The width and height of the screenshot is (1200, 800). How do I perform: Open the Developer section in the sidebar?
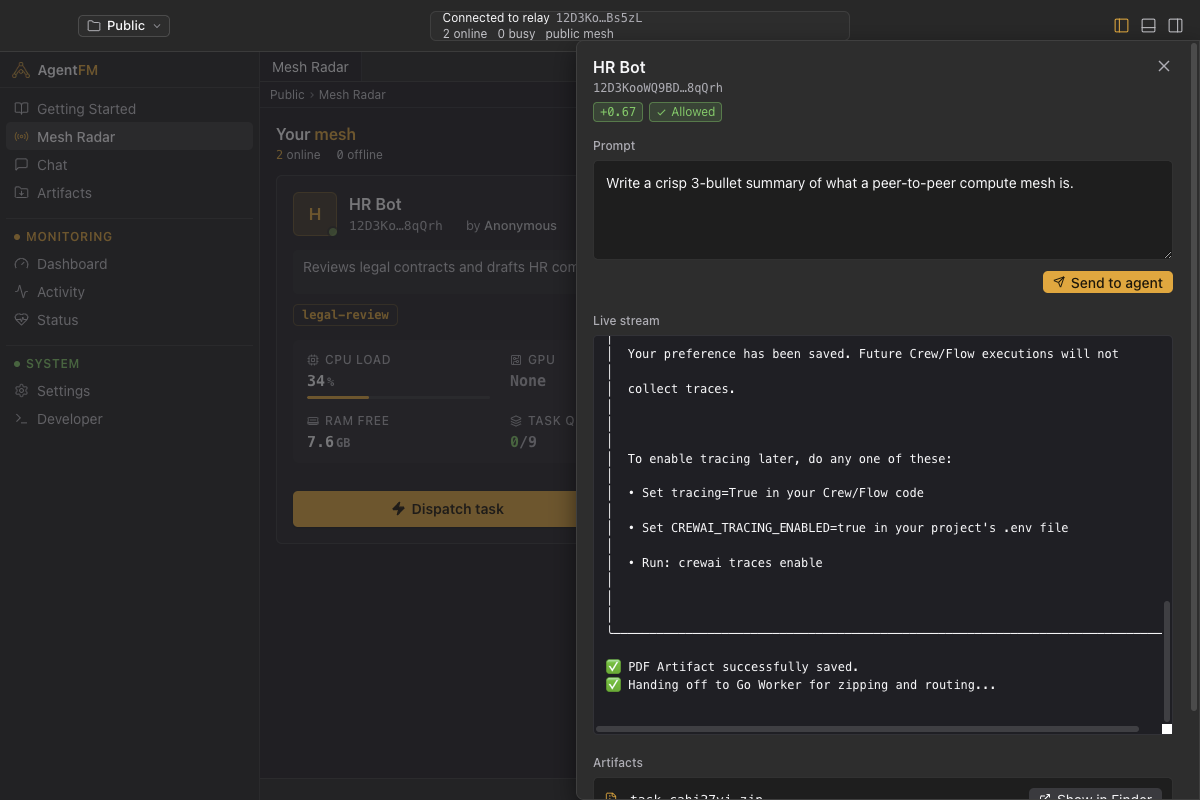[129, 419]
